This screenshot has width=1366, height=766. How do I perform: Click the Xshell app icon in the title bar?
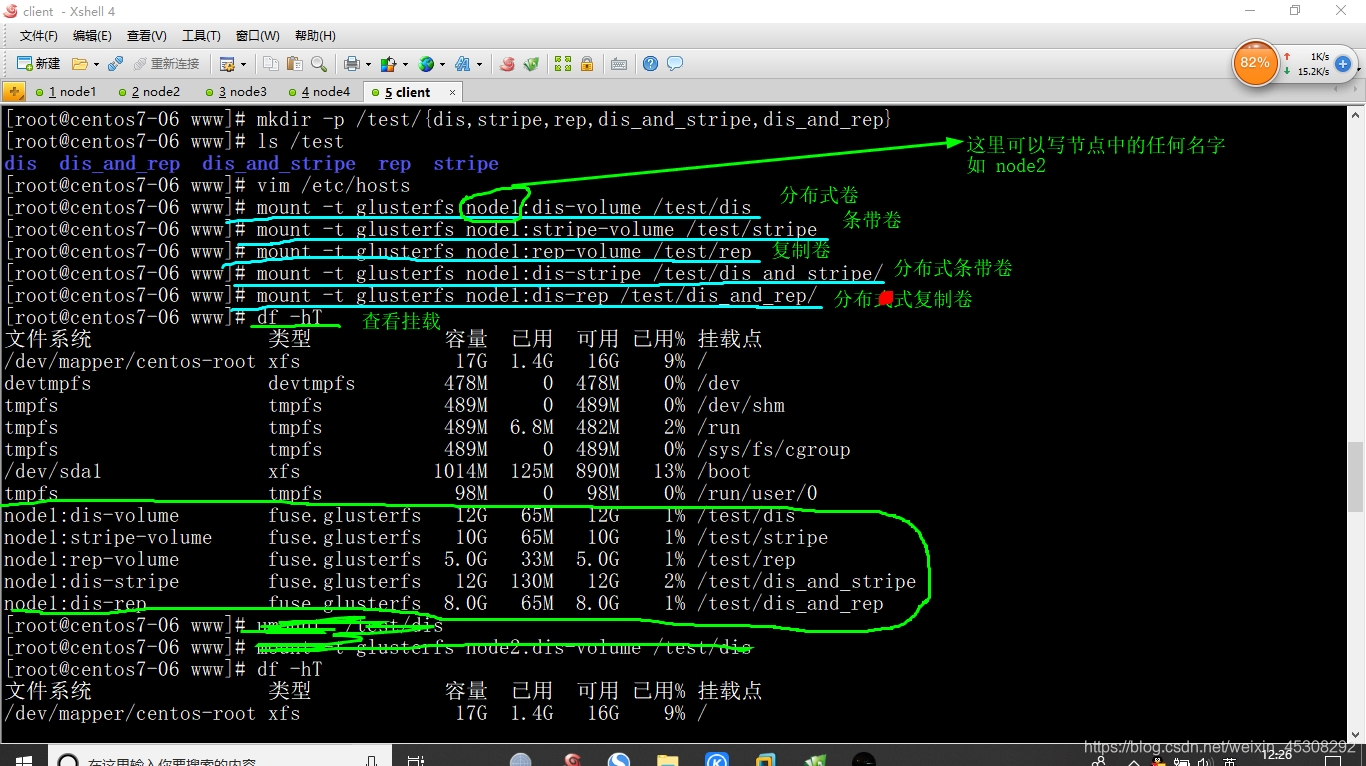click(11, 11)
